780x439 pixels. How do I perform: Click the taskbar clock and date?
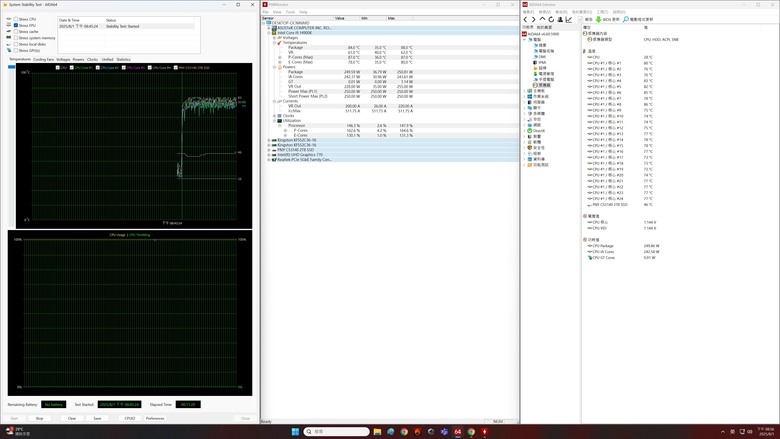766,431
